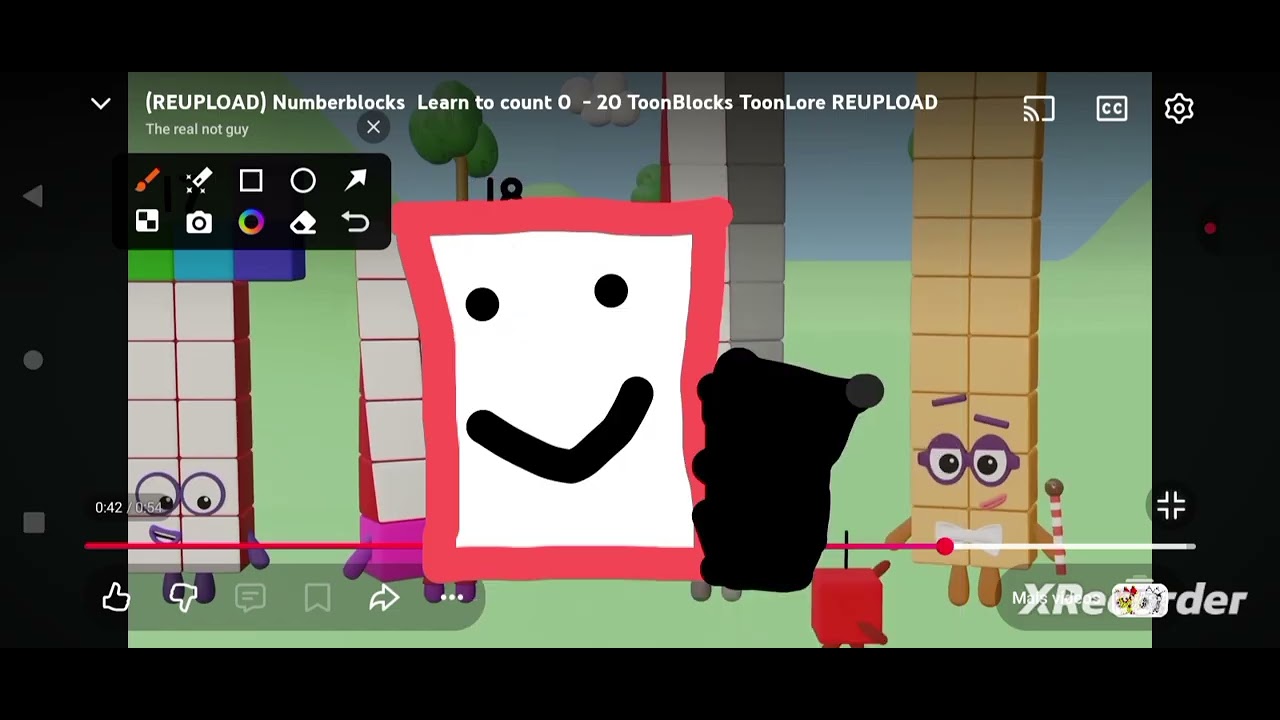Open the rainbow color picker wheel
The width and height of the screenshot is (1280, 720).
tap(251, 222)
